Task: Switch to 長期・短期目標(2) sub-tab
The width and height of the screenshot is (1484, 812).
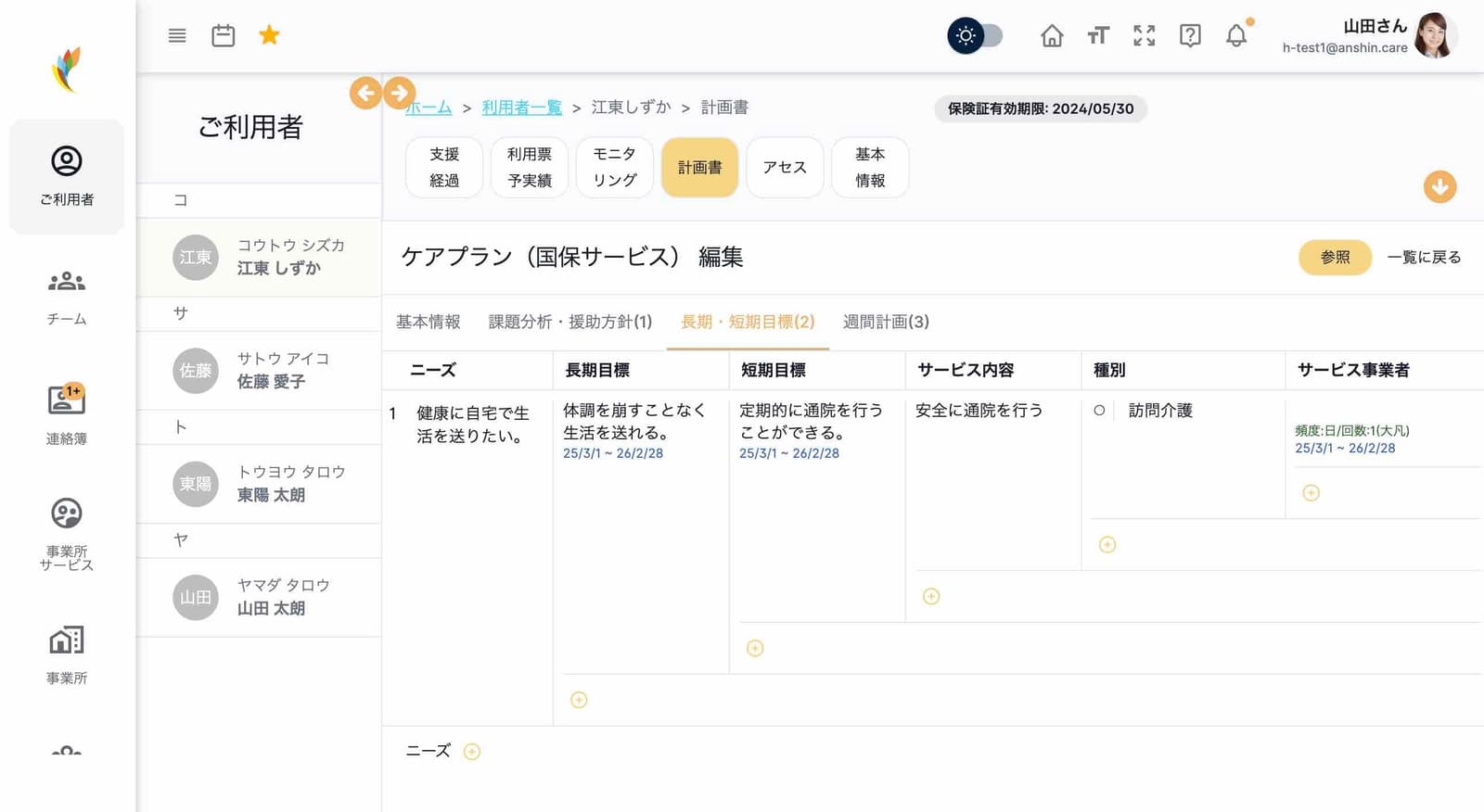Action: coord(748,322)
